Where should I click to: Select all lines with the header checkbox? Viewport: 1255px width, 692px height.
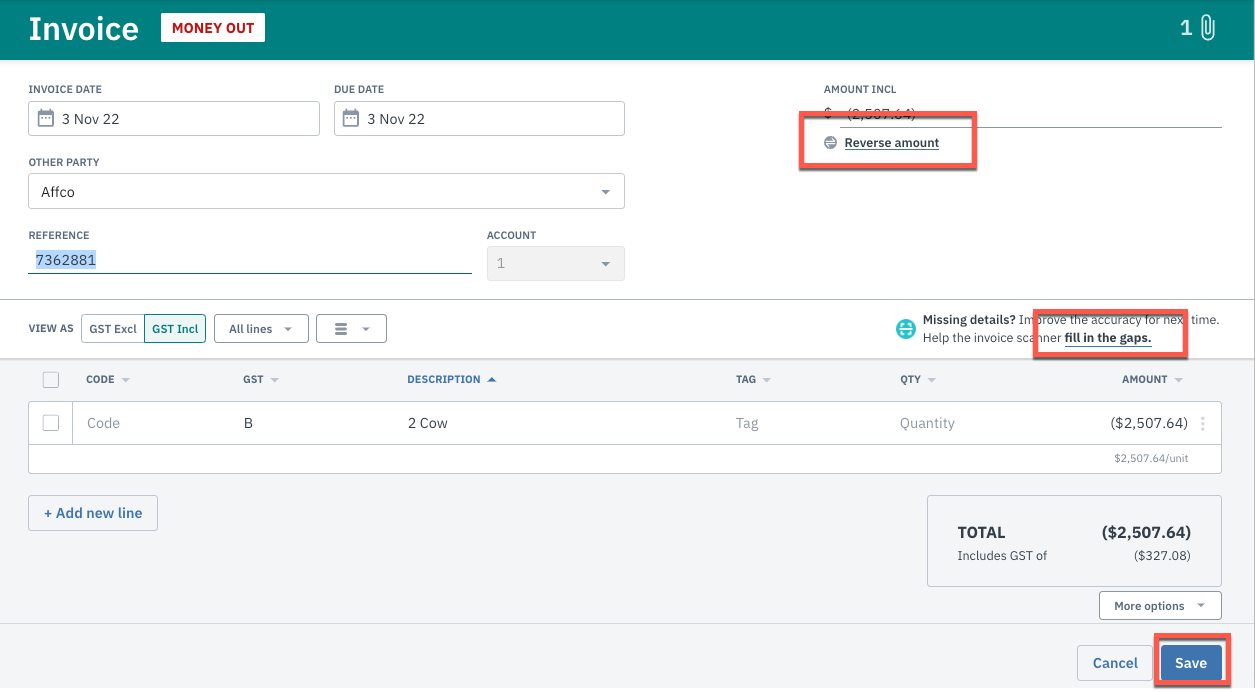(53, 379)
